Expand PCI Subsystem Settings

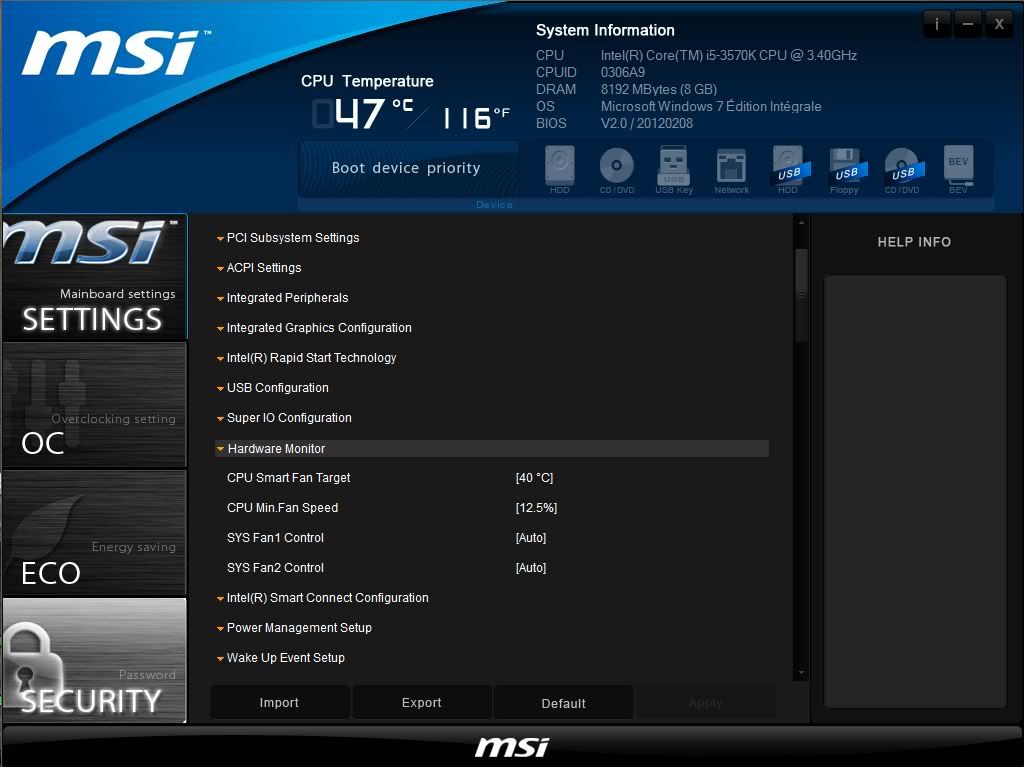click(x=292, y=238)
